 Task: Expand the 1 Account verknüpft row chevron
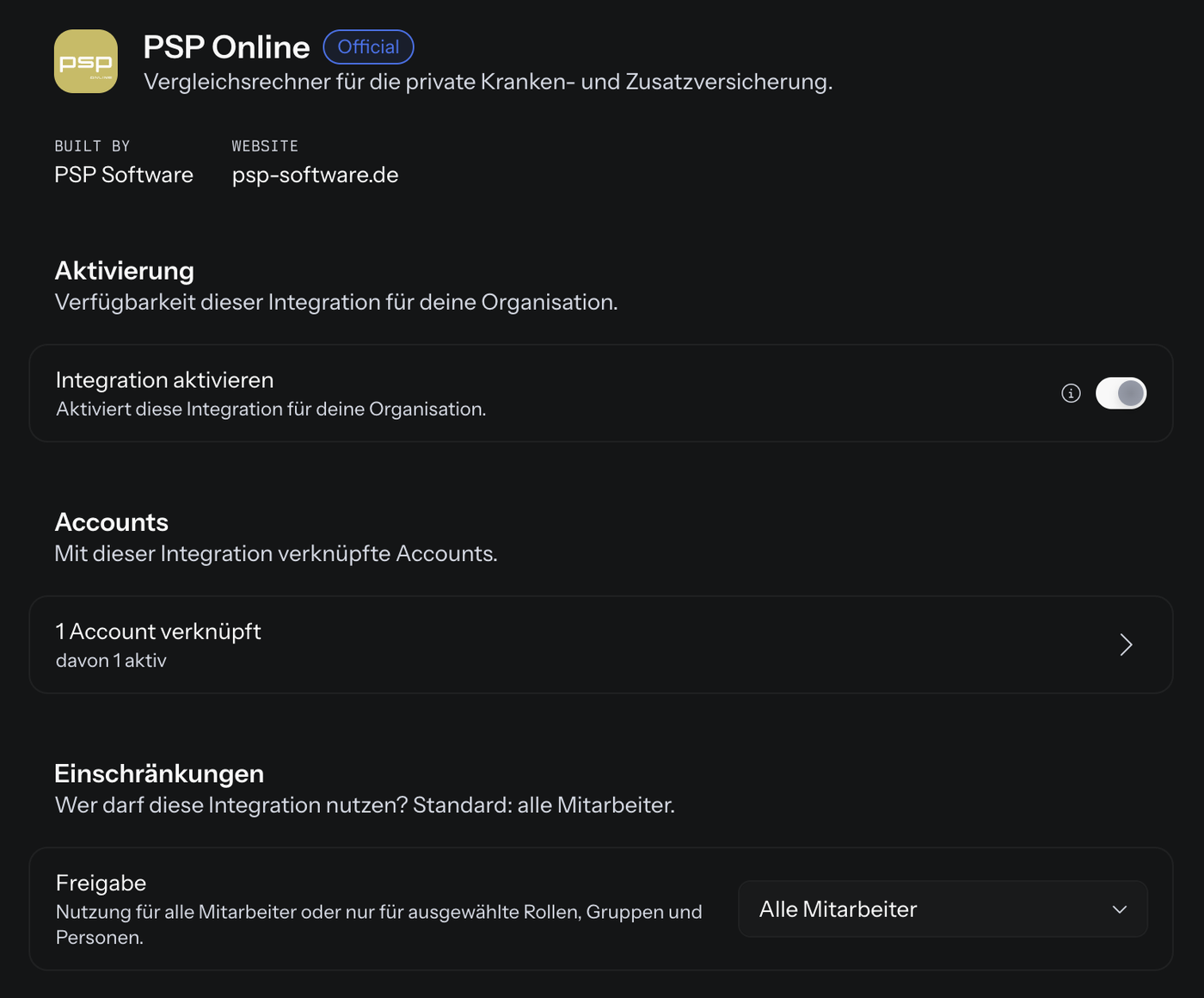coord(1126,644)
